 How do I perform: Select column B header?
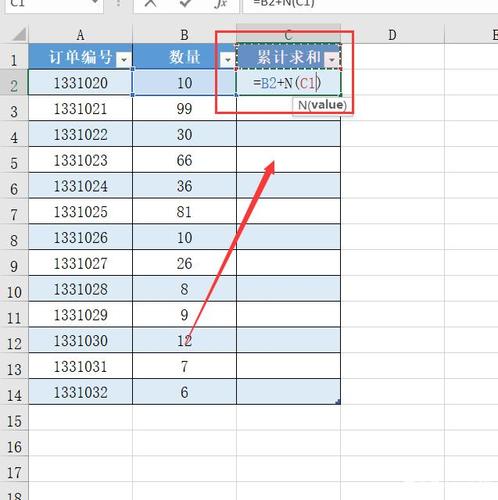[184, 35]
